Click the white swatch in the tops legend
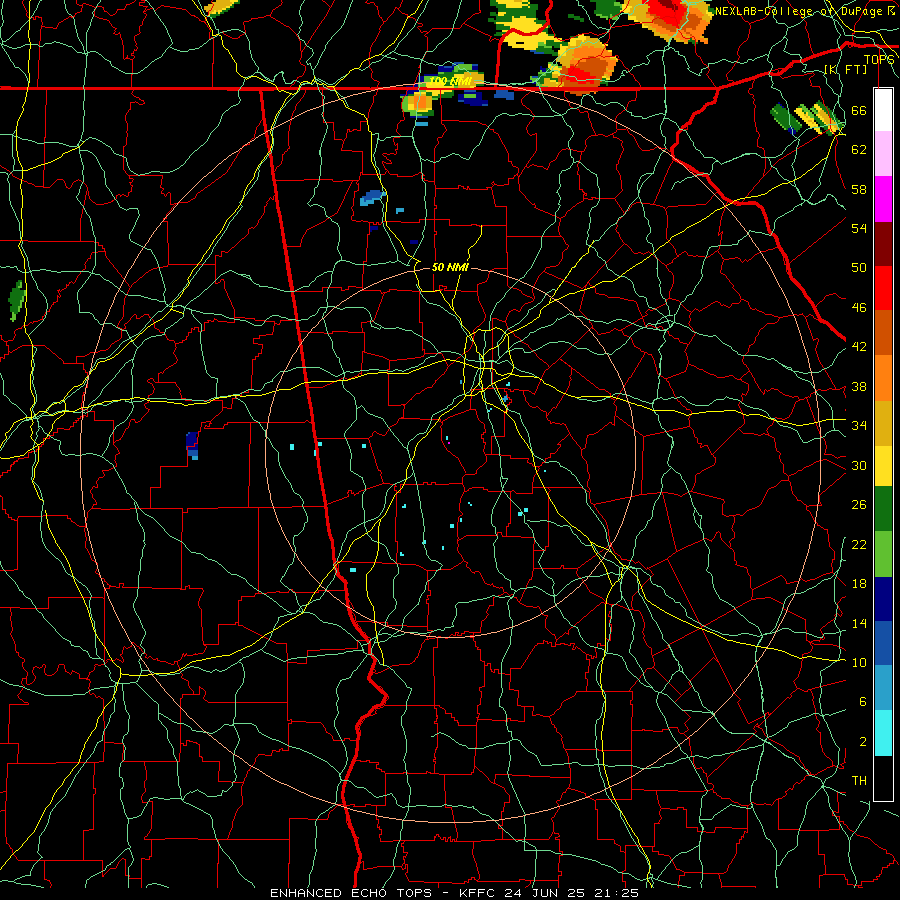Viewport: 900px width, 900px height. [883, 110]
